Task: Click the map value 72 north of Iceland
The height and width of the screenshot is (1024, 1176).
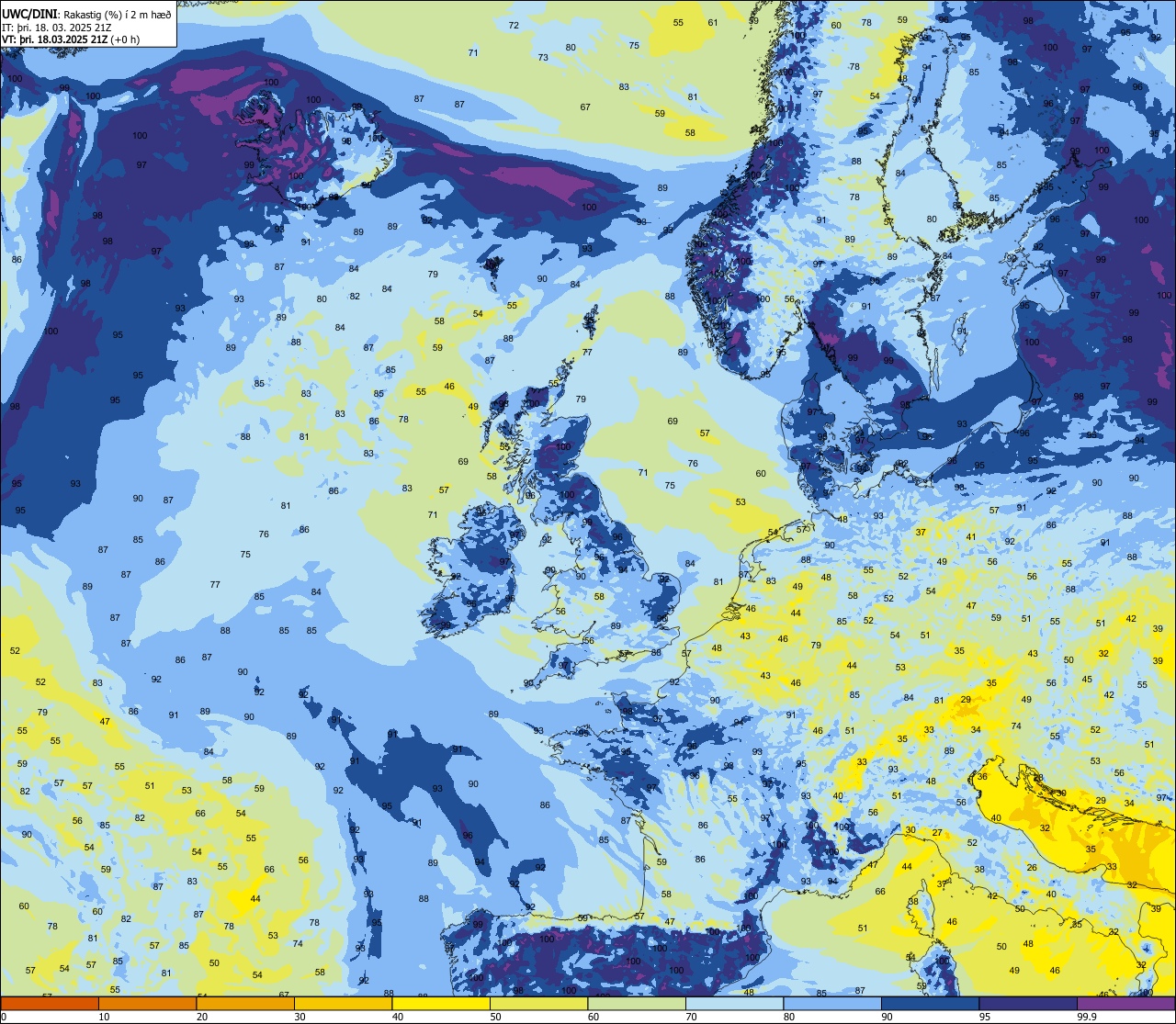Action: [x=514, y=25]
